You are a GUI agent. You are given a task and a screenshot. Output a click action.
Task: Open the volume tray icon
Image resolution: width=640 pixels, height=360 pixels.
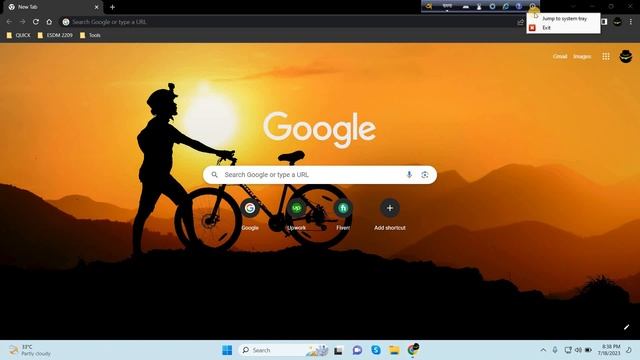pos(578,350)
